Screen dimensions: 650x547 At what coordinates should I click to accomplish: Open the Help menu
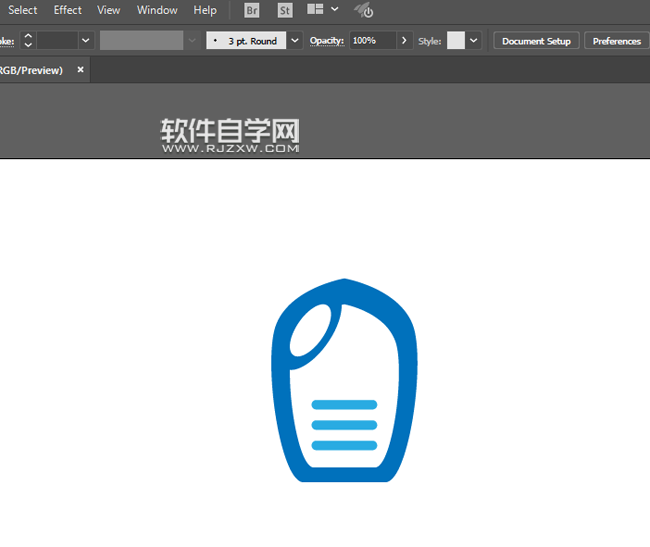205,10
